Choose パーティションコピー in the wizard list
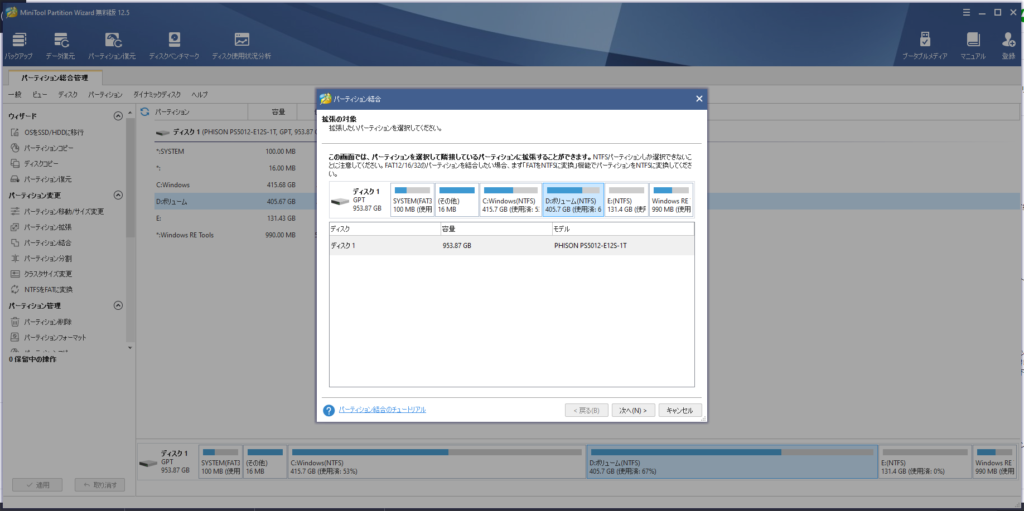Viewport: 1024px width, 511px height. pos(42,148)
